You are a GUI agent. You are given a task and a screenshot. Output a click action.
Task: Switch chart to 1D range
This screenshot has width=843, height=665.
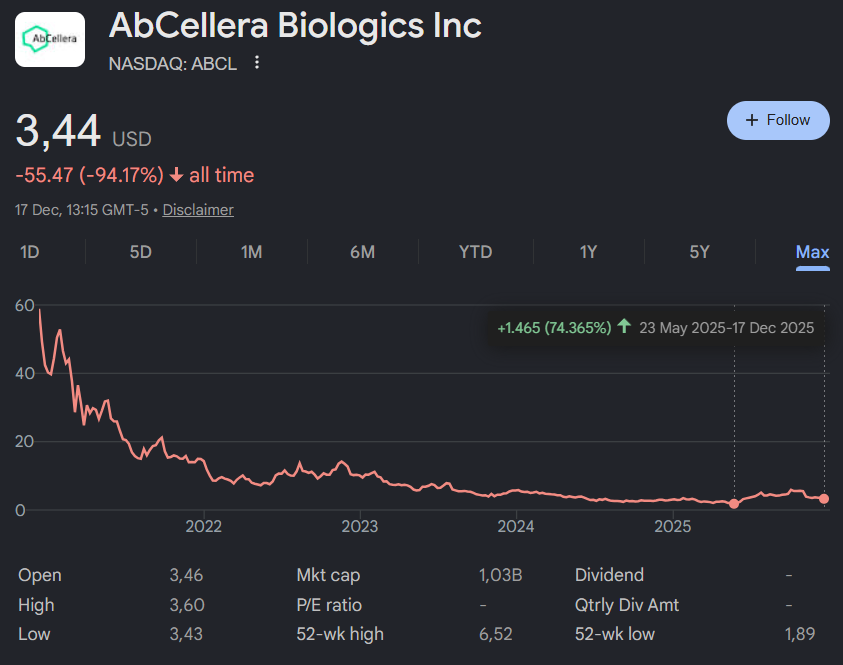30,252
